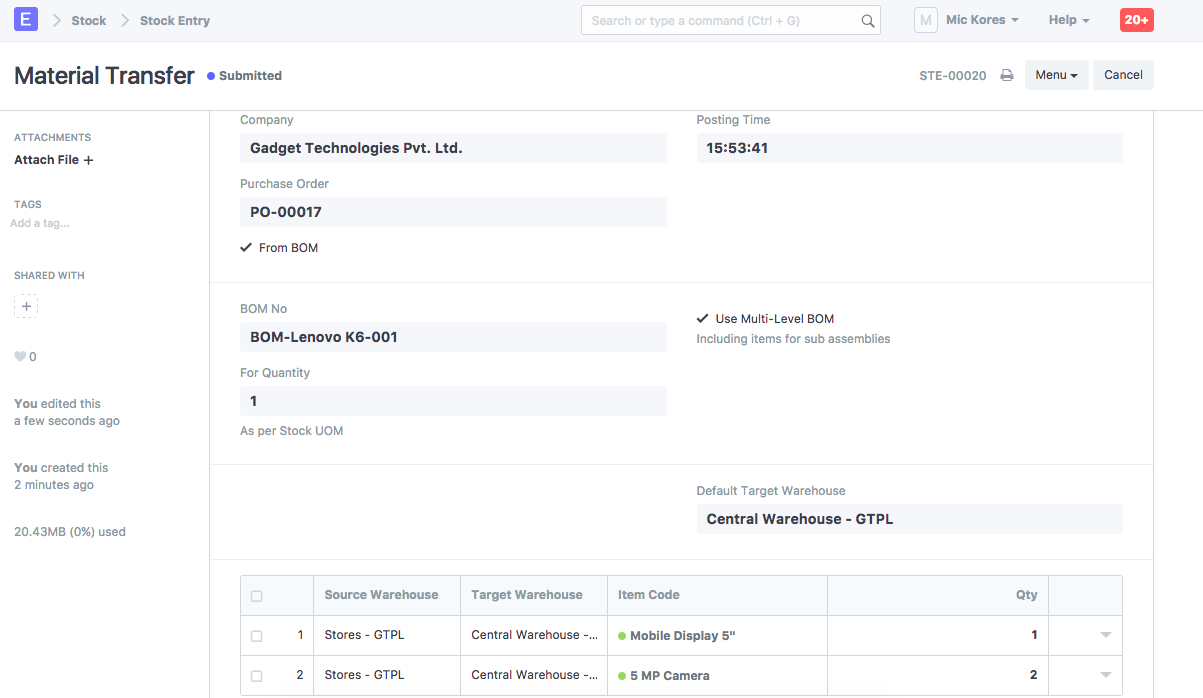Click the green status dot for Mobile Display 5"
Image resolution: width=1203 pixels, height=698 pixels.
622,636
